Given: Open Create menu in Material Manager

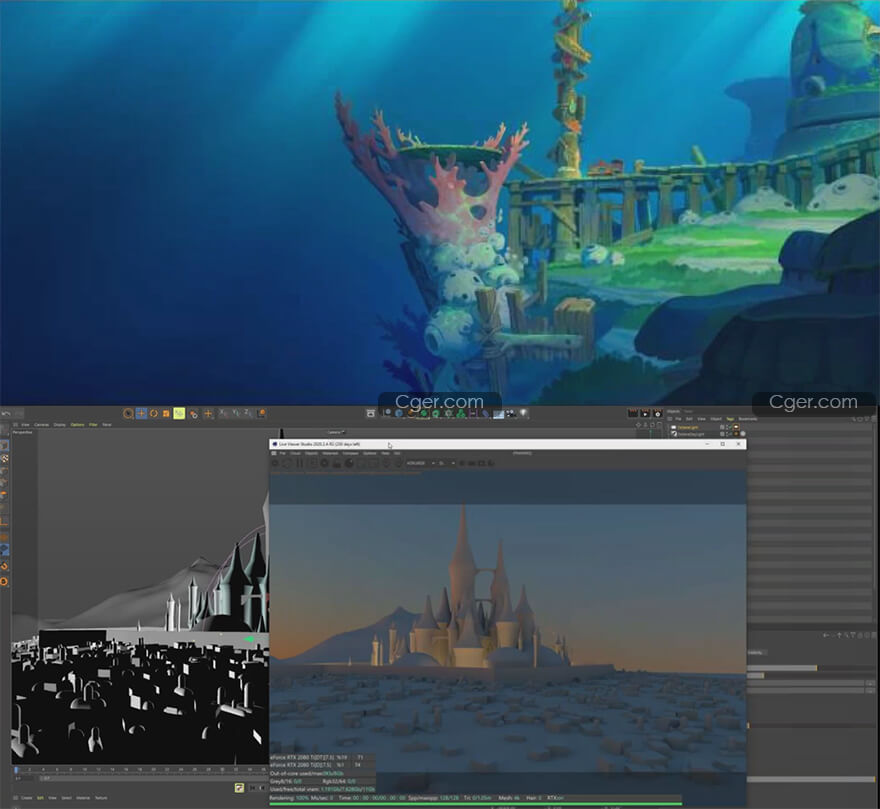Looking at the screenshot, I should pos(26,798).
